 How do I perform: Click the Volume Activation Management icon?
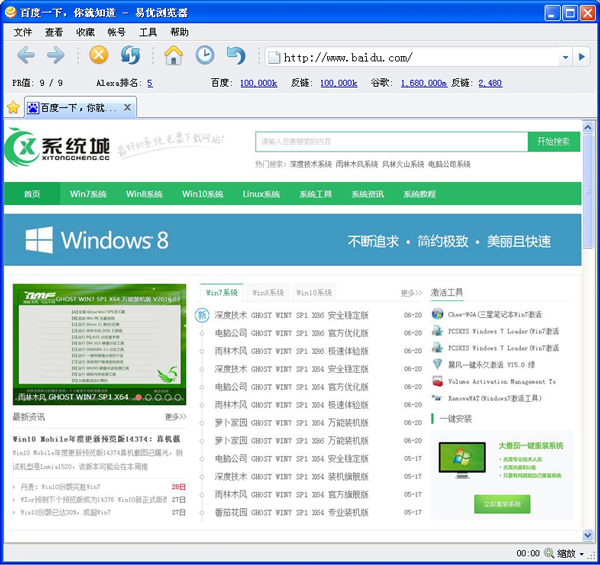(x=437, y=381)
